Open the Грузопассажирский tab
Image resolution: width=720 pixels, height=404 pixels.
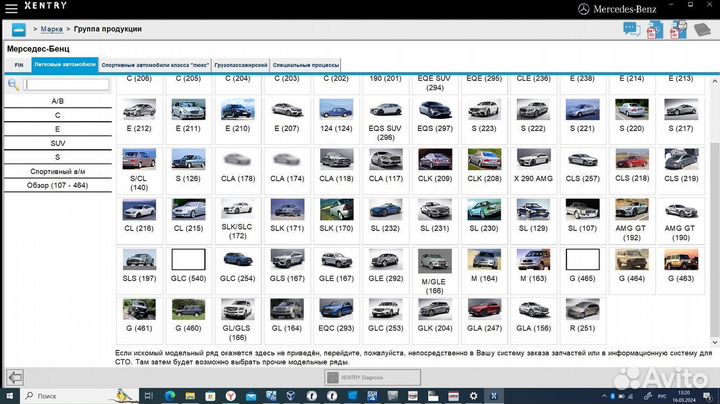pos(242,64)
